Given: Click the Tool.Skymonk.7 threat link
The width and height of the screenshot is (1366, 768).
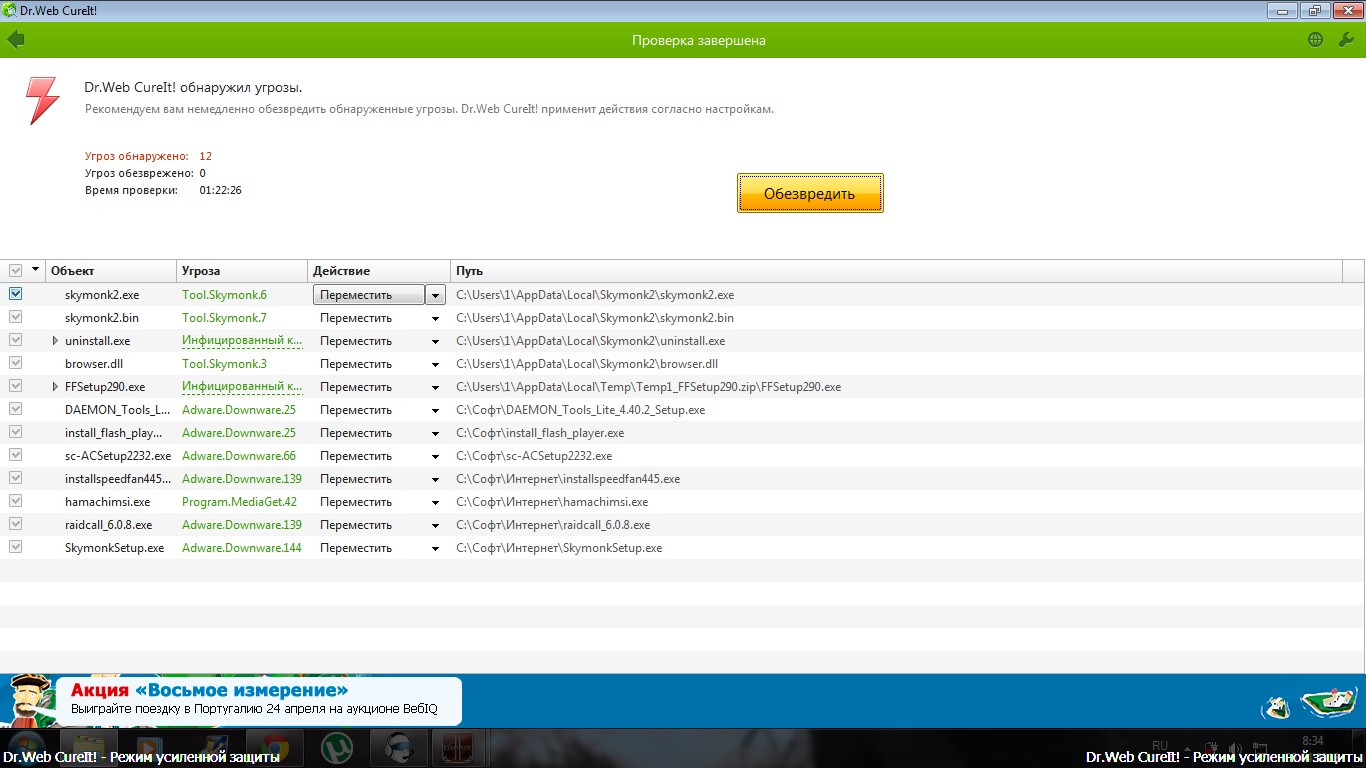Looking at the screenshot, I should pos(224,318).
